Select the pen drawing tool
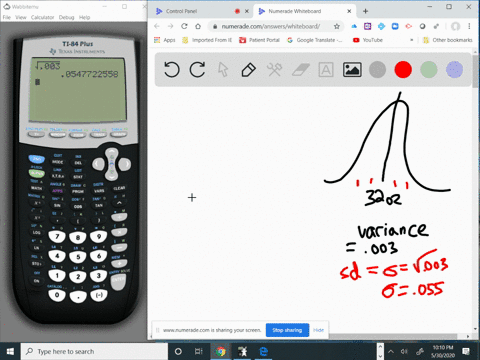 click(248, 70)
